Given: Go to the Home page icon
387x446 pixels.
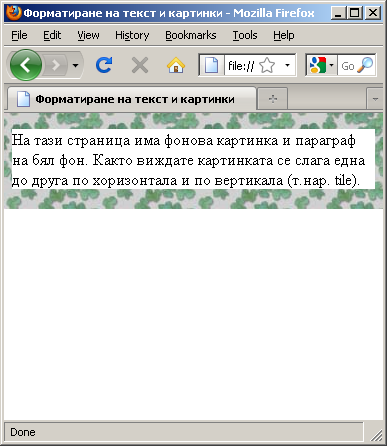Looking at the screenshot, I should click(176, 65).
